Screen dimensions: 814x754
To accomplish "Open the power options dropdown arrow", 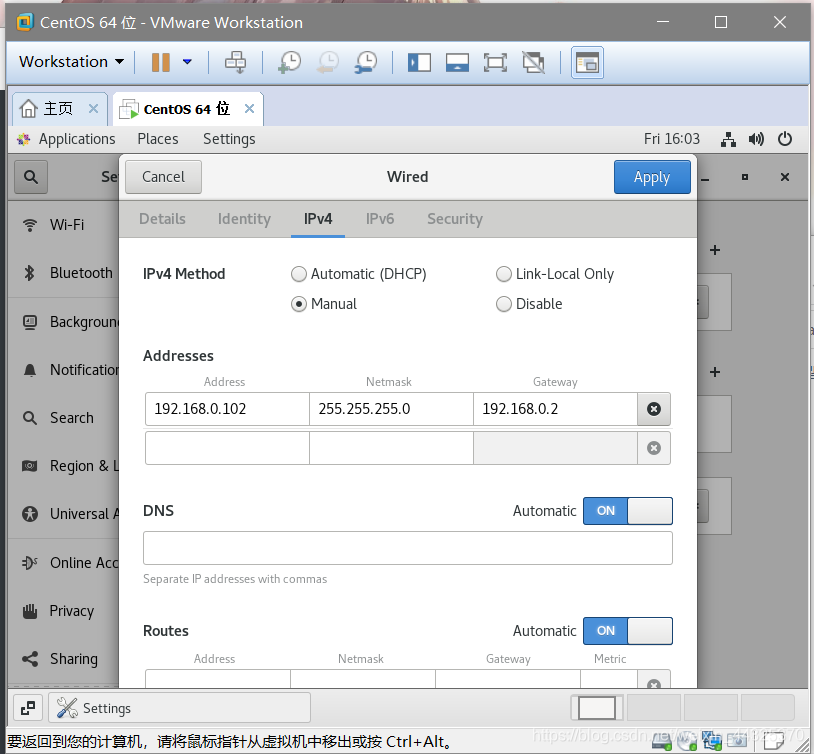I will [187, 62].
